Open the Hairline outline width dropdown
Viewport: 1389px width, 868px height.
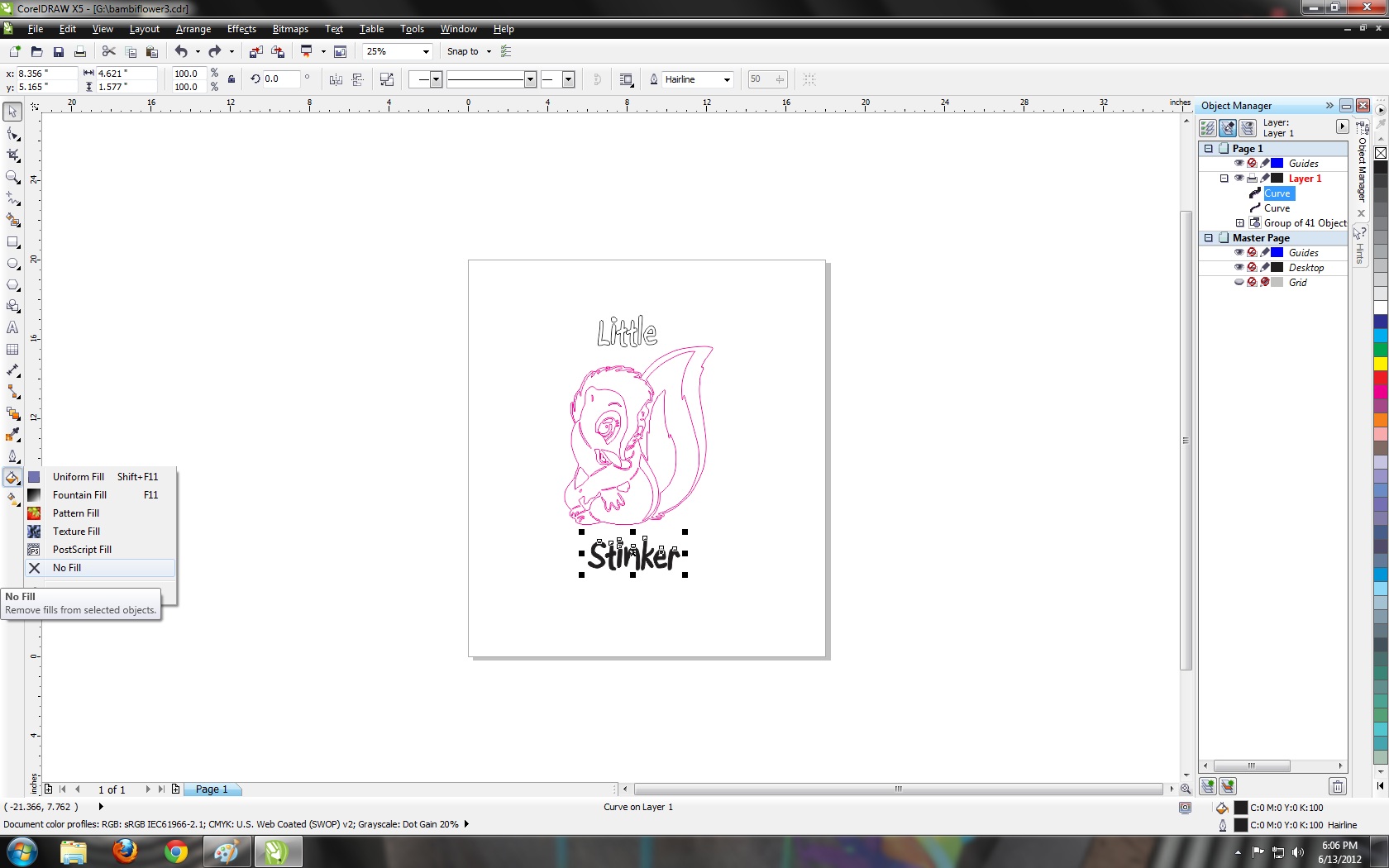pyautogui.click(x=727, y=79)
